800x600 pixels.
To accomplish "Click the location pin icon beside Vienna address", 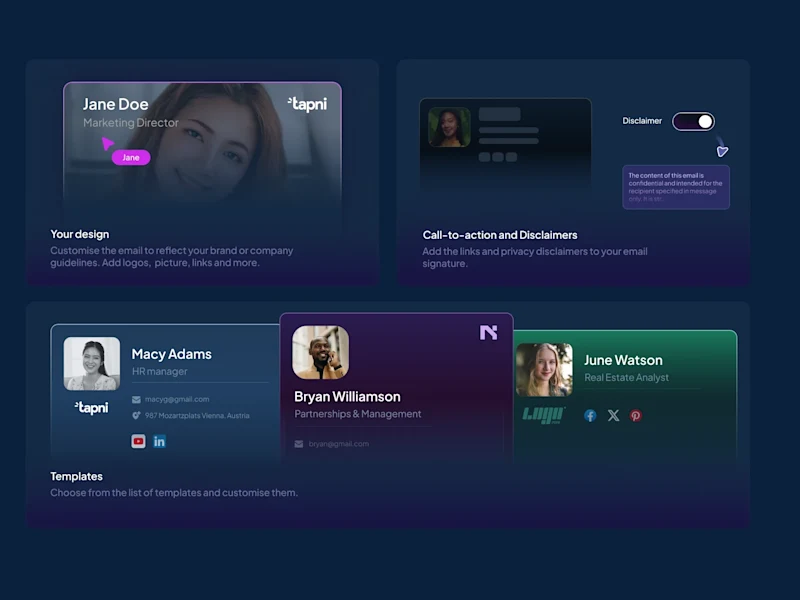I will pyautogui.click(x=136, y=415).
